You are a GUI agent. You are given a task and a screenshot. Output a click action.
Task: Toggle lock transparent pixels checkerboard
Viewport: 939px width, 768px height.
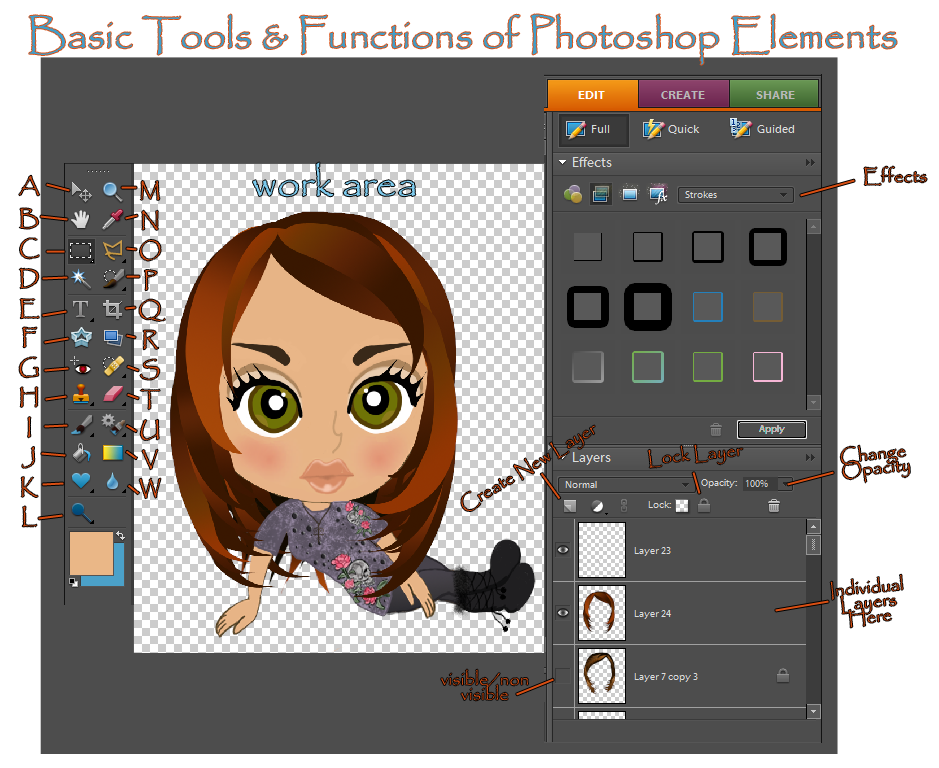pyautogui.click(x=681, y=506)
